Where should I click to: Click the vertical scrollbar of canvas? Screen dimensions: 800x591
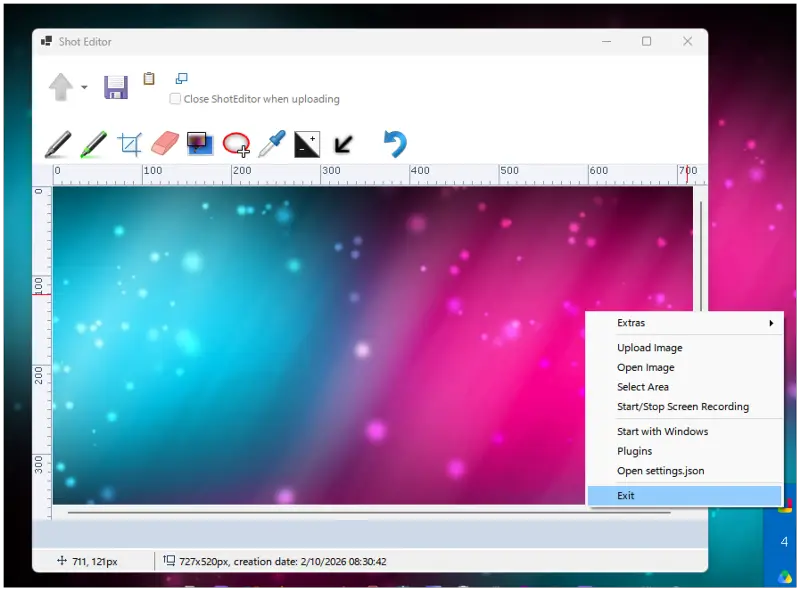[701, 255]
